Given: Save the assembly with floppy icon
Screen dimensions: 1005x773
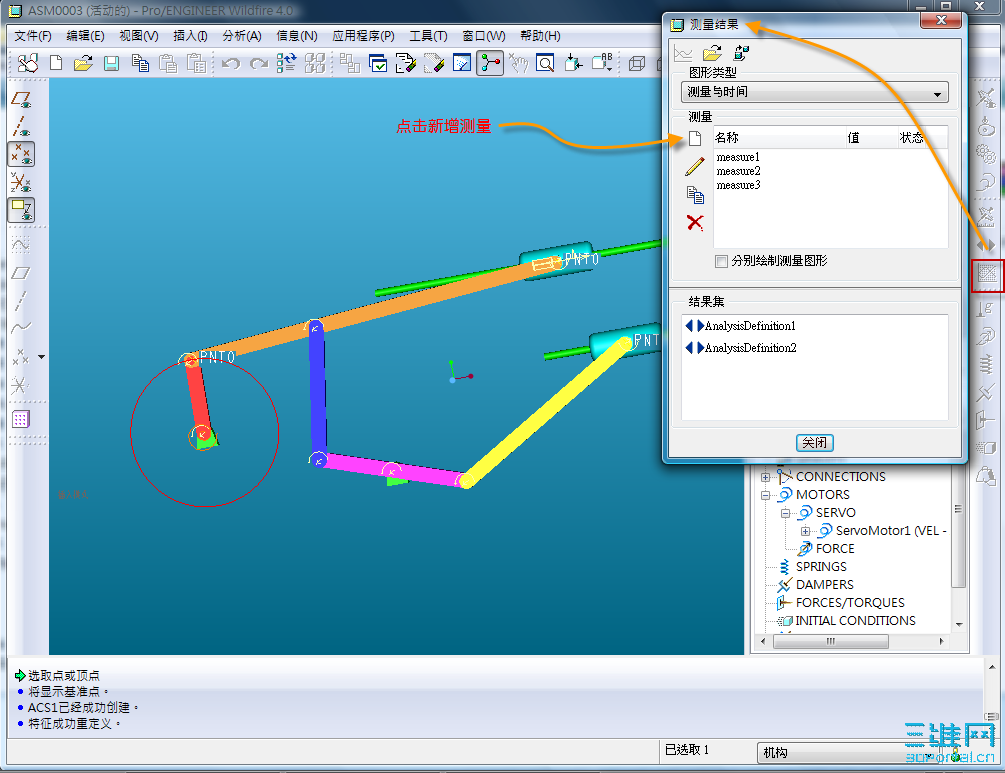Looking at the screenshot, I should point(112,63).
